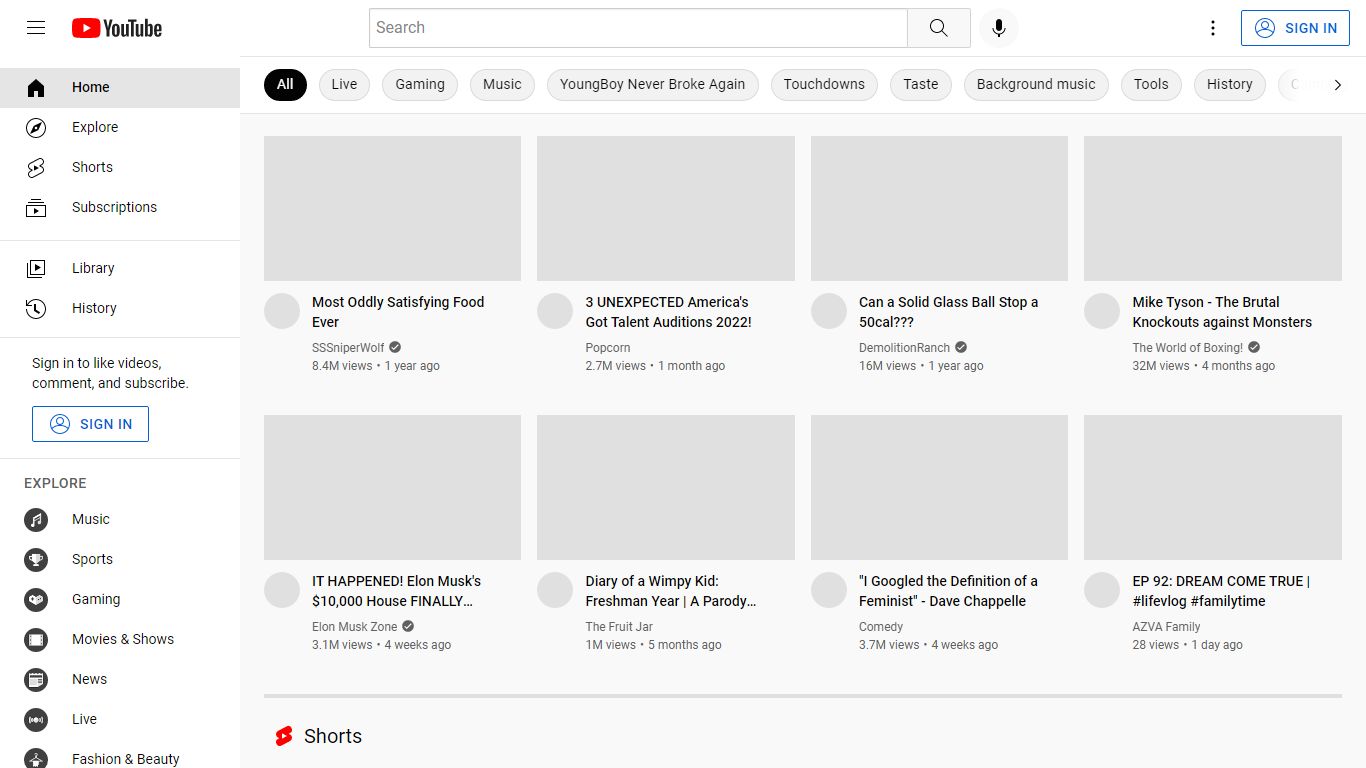
Task: Click the search magnifier button
Action: (938, 28)
